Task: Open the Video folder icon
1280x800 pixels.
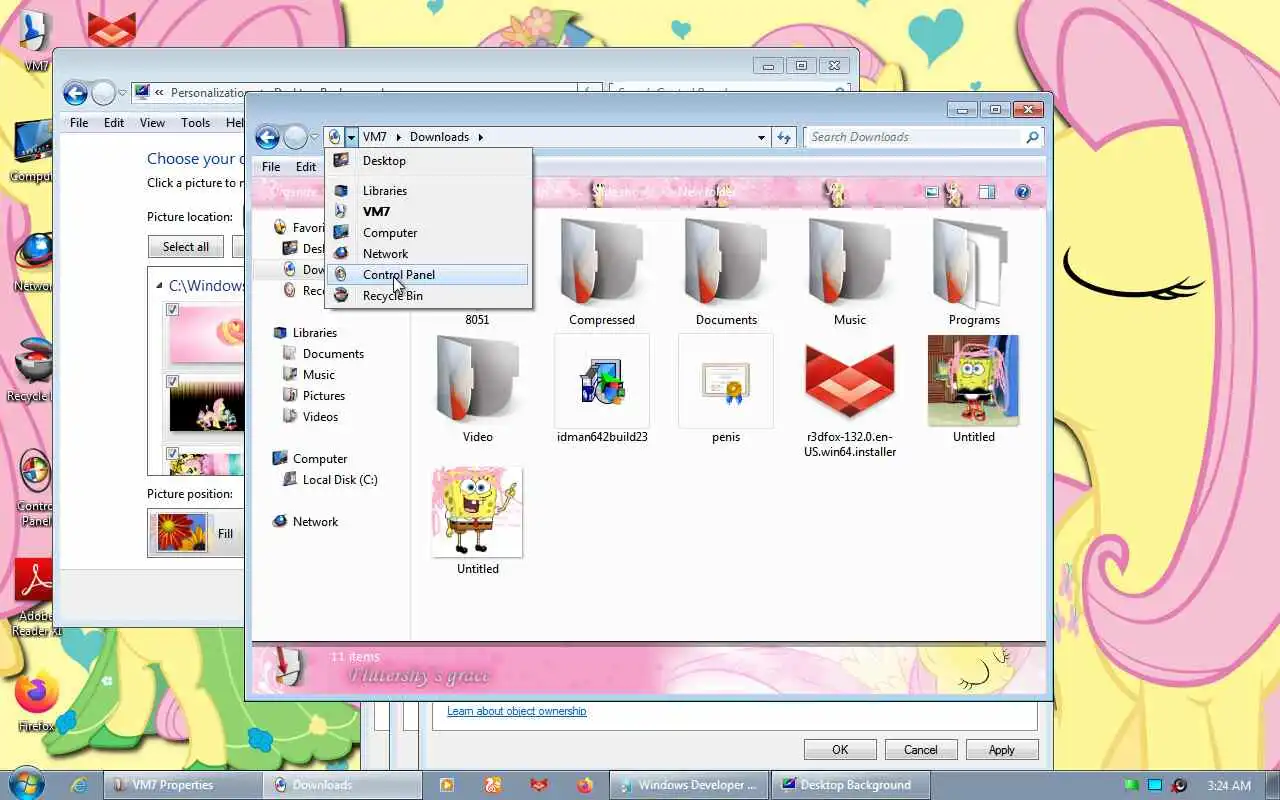Action: pyautogui.click(x=478, y=380)
